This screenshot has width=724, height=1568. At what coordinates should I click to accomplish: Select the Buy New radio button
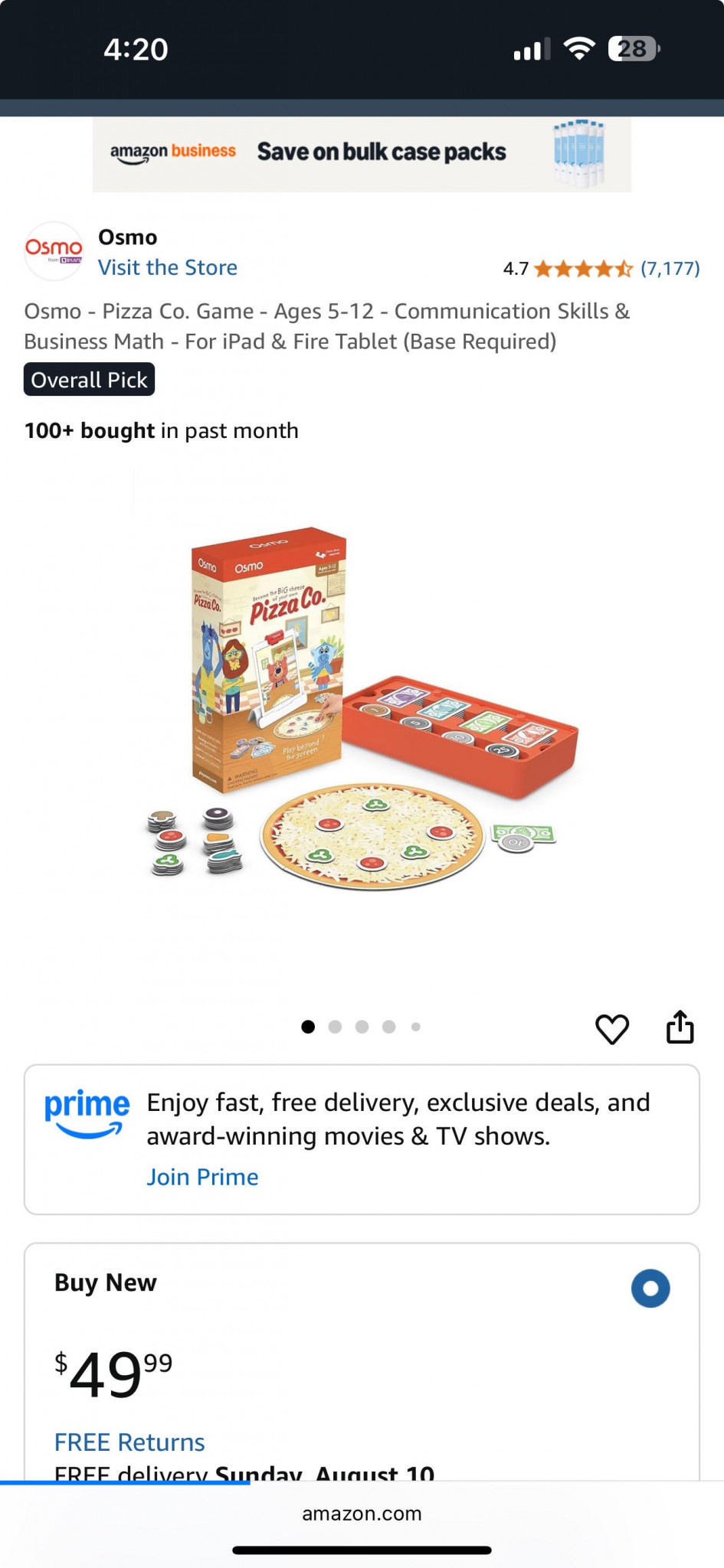(x=650, y=1289)
